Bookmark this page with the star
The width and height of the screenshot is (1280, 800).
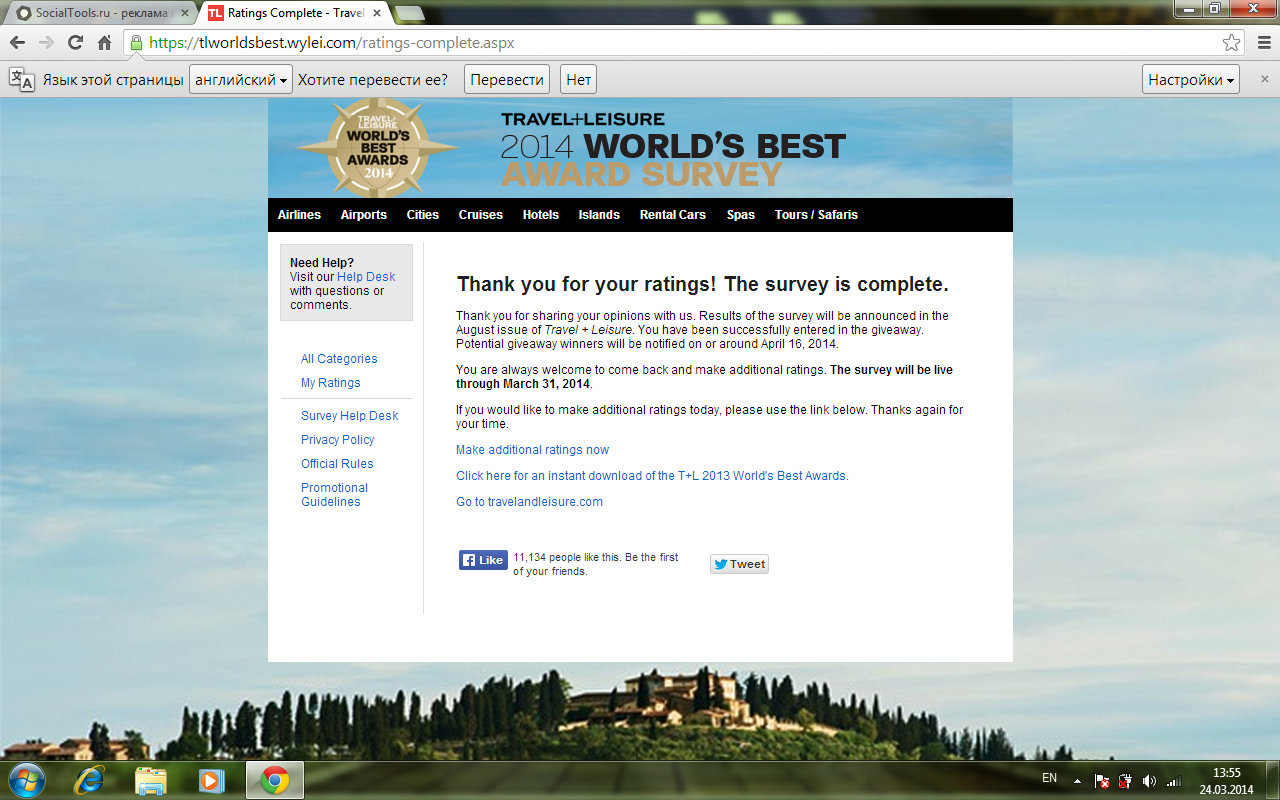pos(1231,43)
